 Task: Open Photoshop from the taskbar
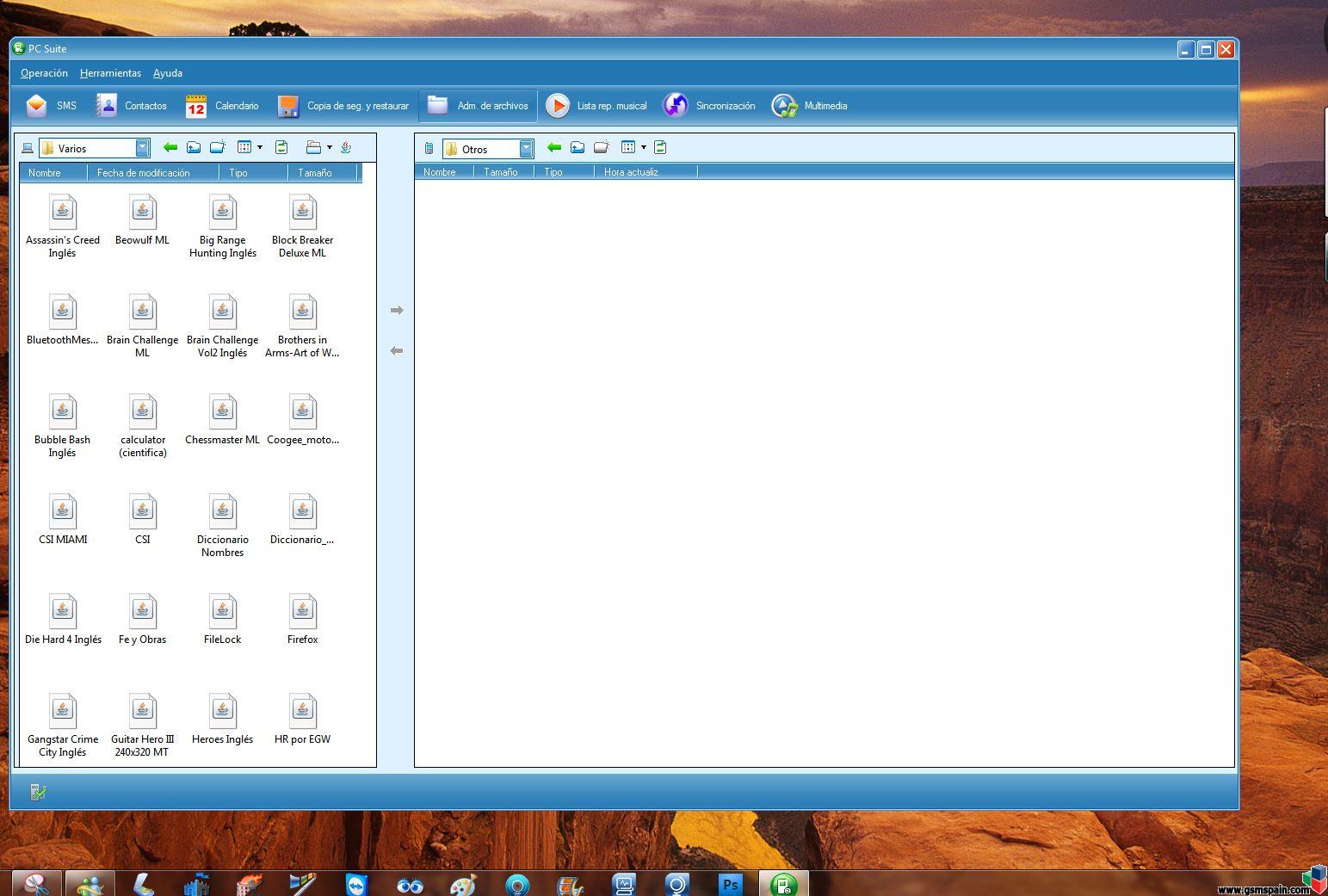731,884
